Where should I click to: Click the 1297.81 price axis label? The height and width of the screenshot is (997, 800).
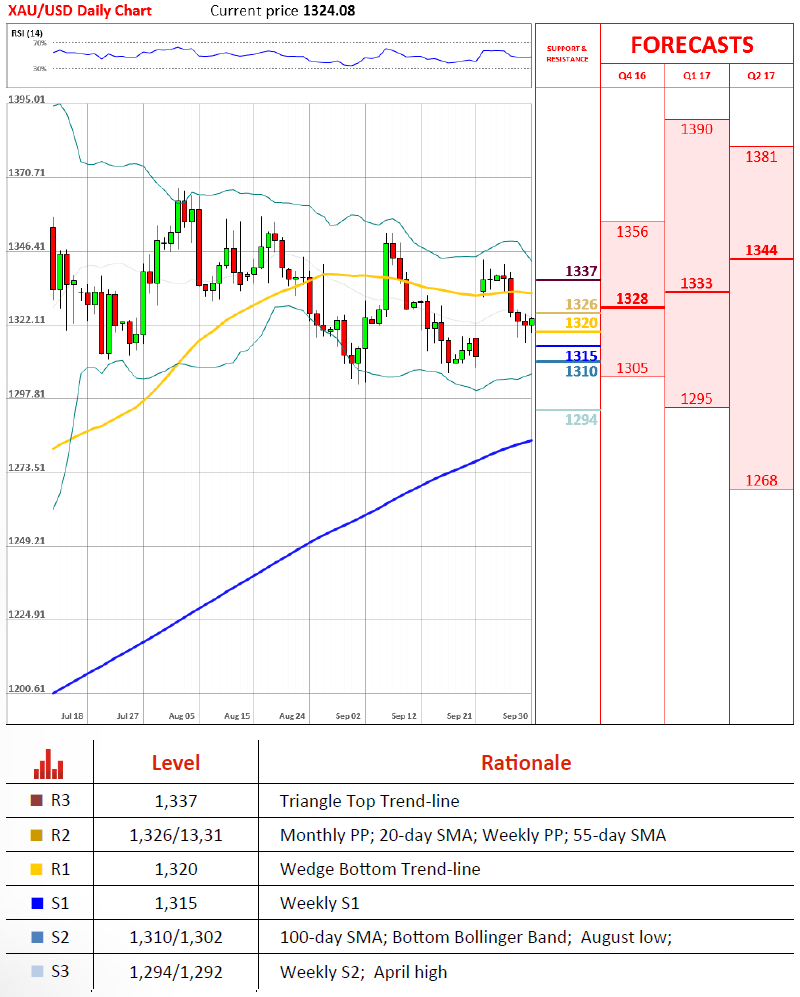point(27,394)
